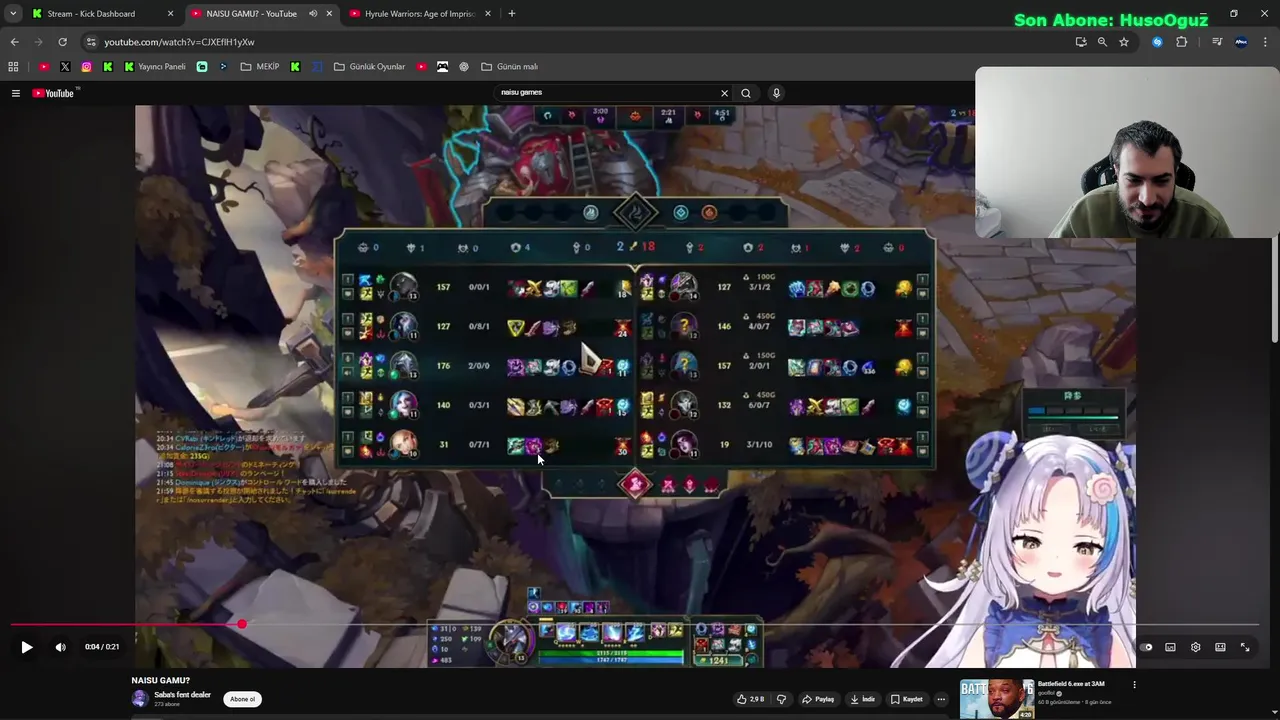Open the Extensions puzzle icon
The height and width of the screenshot is (720, 1280).
point(1181,42)
